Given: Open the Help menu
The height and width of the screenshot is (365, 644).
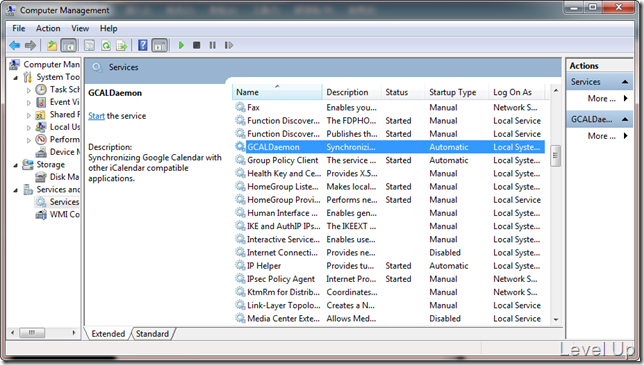Looking at the screenshot, I should pos(108,28).
